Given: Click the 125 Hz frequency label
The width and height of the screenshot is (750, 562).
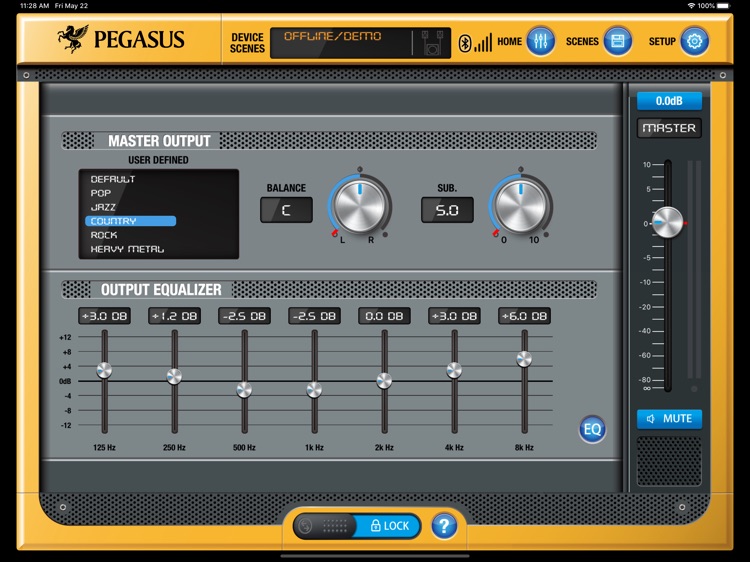Looking at the screenshot, I should coord(104,448).
